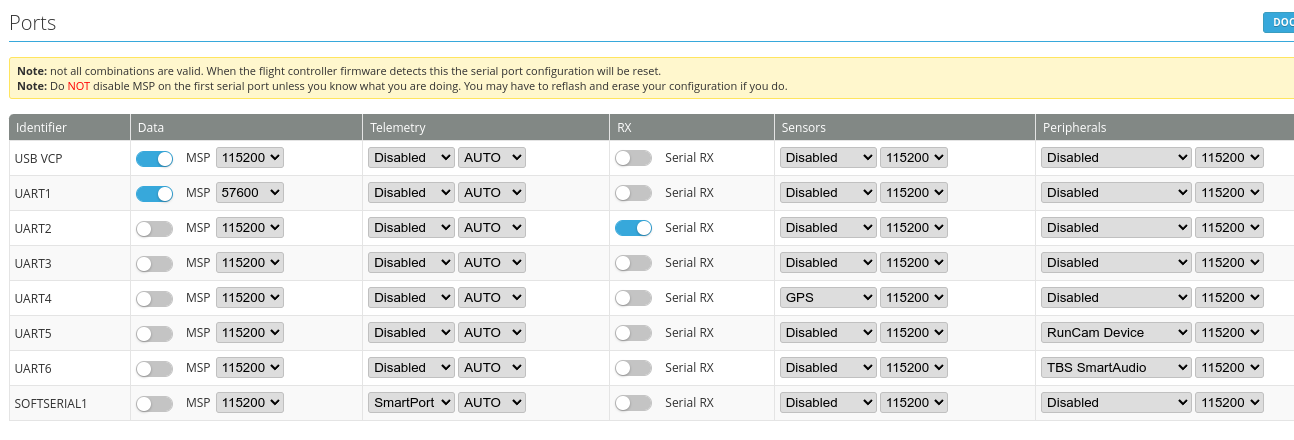The image size is (1294, 440).
Task: Turn on MSP for SOFTSERIAL1
Action: [x=154, y=403]
